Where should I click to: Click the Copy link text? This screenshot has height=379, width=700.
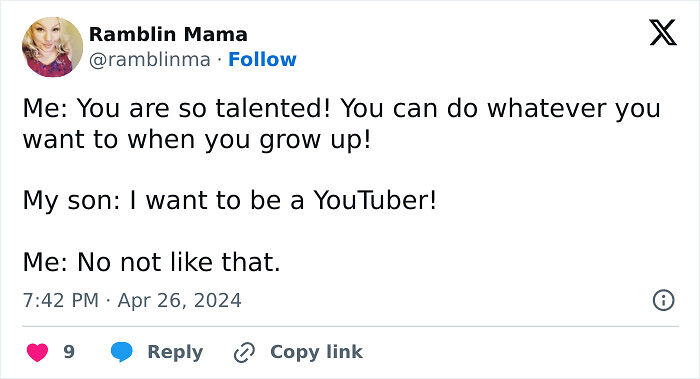[x=316, y=352]
